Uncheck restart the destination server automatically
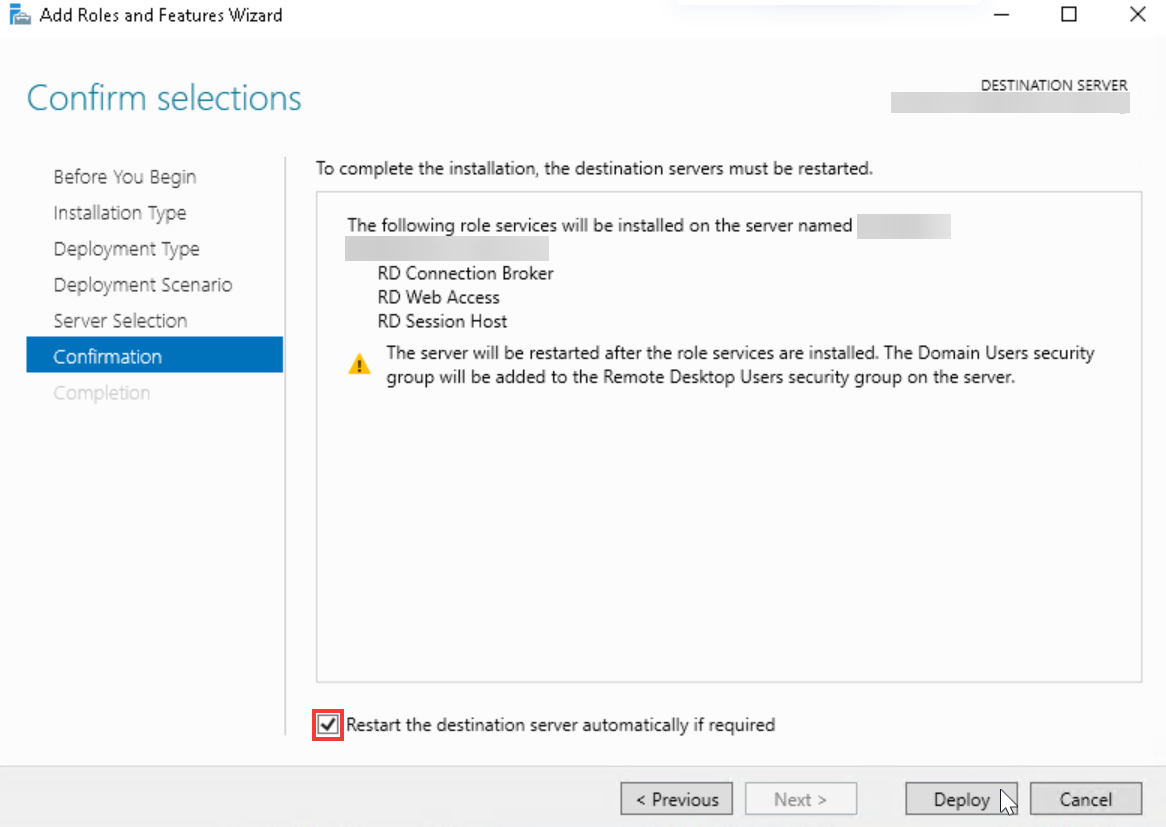Image resolution: width=1166 pixels, height=827 pixels. [327, 724]
